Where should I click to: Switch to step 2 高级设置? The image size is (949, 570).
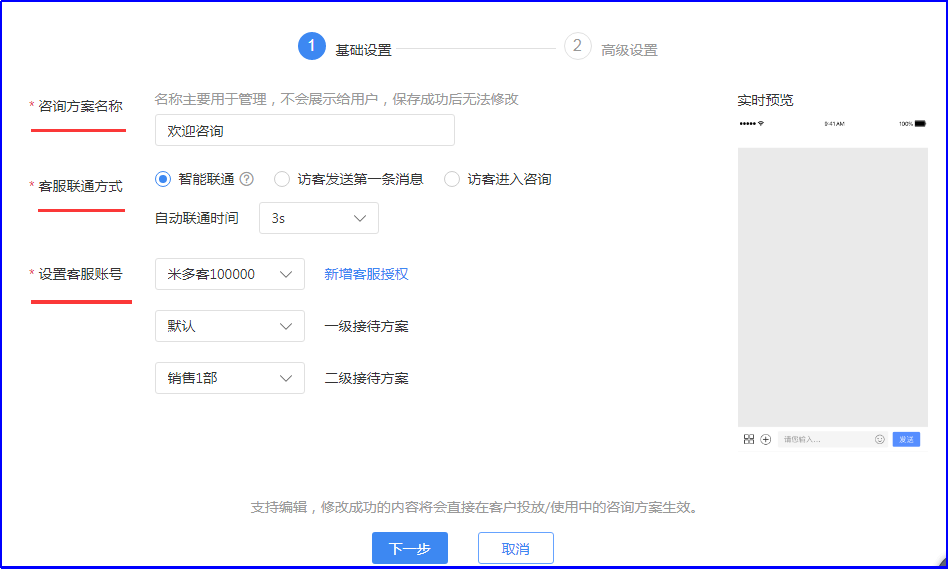tap(578, 47)
